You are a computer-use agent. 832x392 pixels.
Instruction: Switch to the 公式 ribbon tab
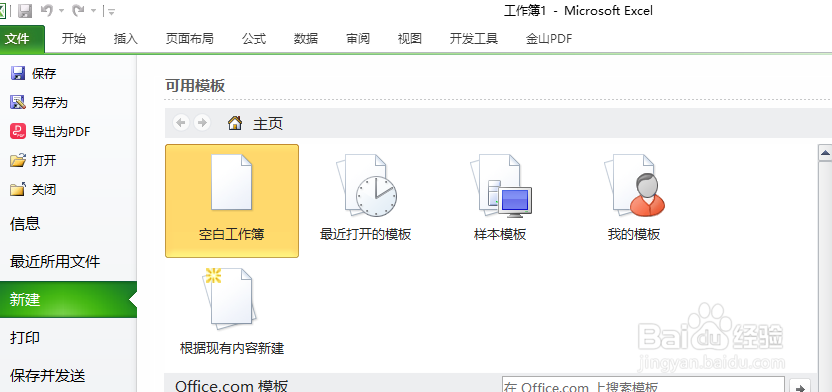click(x=254, y=39)
